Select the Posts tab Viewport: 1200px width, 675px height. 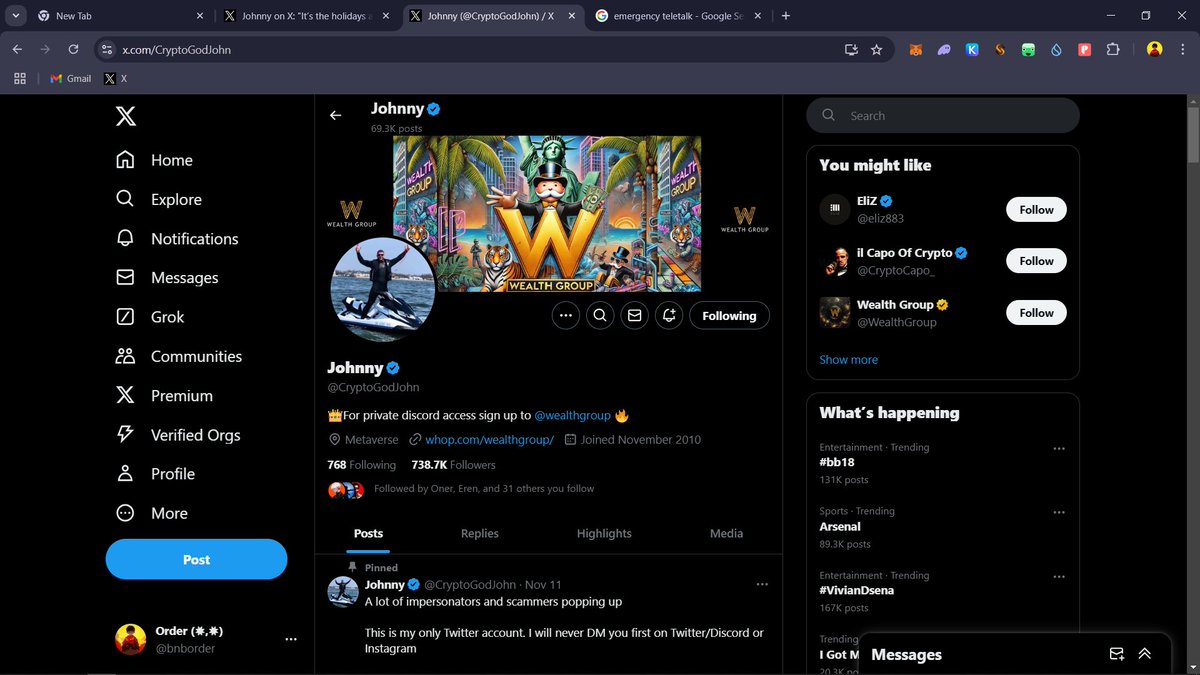coord(368,533)
